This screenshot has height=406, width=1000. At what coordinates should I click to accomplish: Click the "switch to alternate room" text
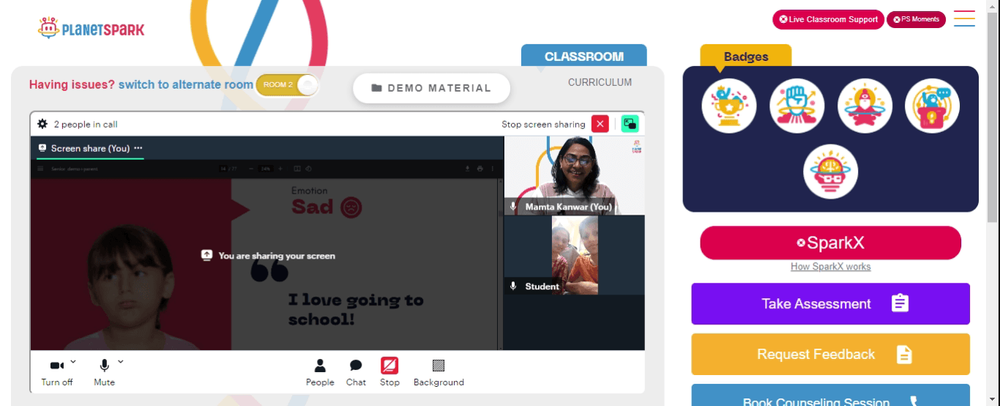(x=186, y=85)
